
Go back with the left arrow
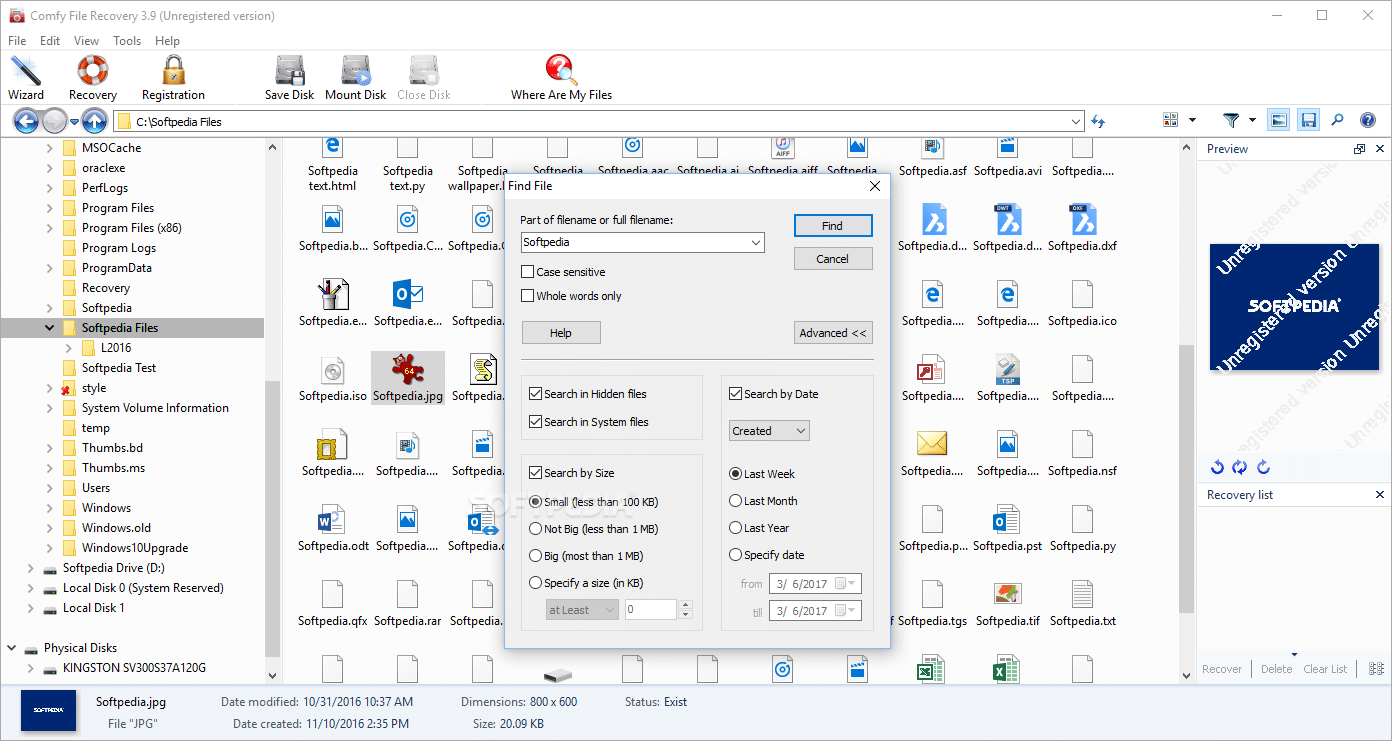pos(26,121)
